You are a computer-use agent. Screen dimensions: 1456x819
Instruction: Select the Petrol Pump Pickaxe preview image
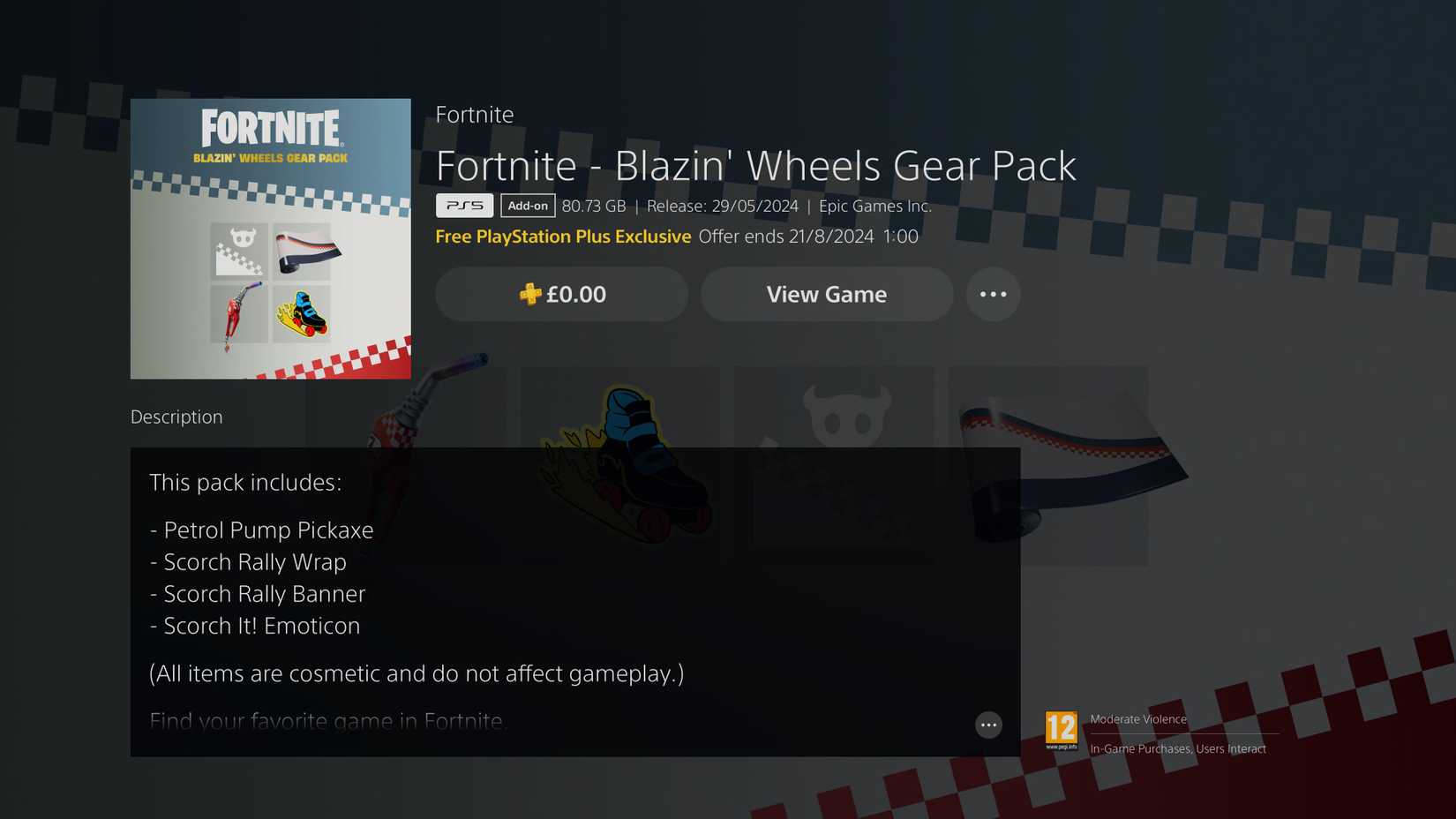coord(406,466)
